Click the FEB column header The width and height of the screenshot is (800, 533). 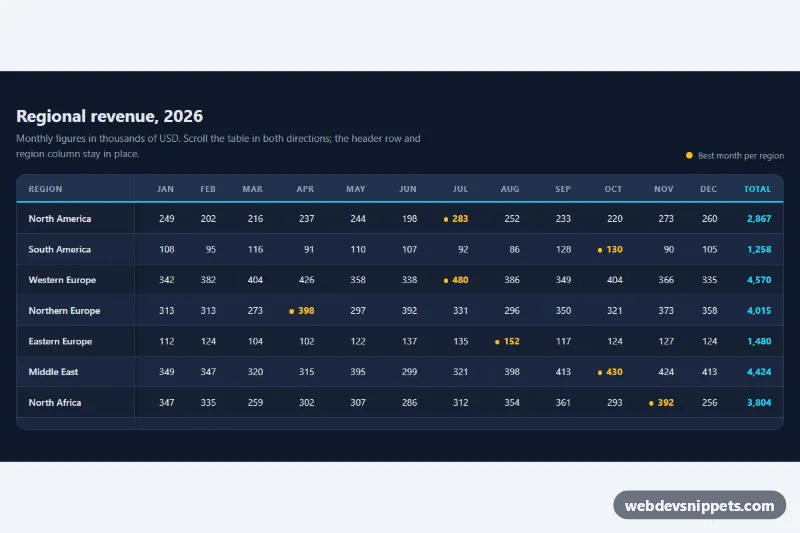(208, 189)
